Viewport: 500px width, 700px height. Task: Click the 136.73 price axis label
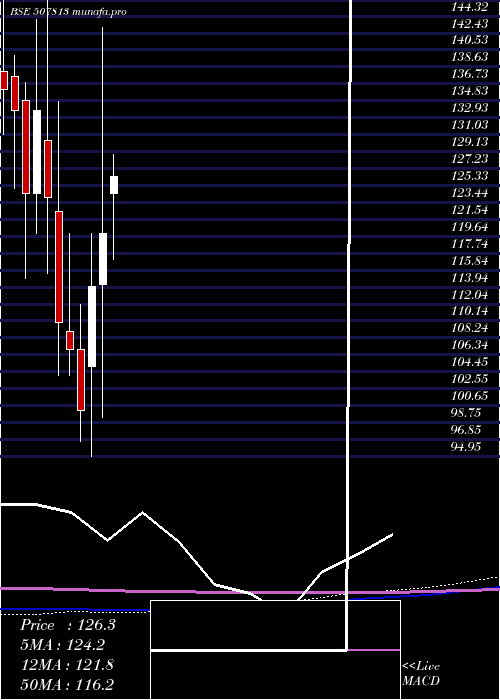(x=470, y=74)
